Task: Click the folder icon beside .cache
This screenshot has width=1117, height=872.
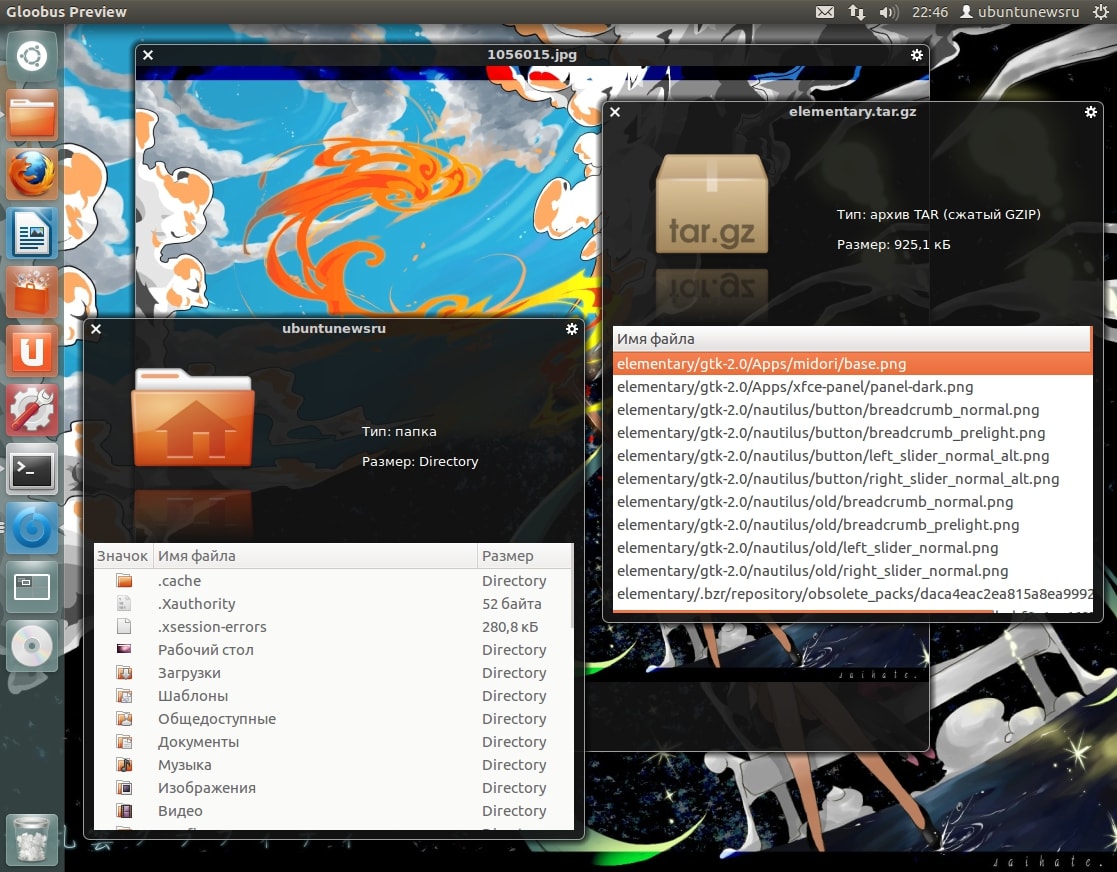Action: click(x=124, y=581)
